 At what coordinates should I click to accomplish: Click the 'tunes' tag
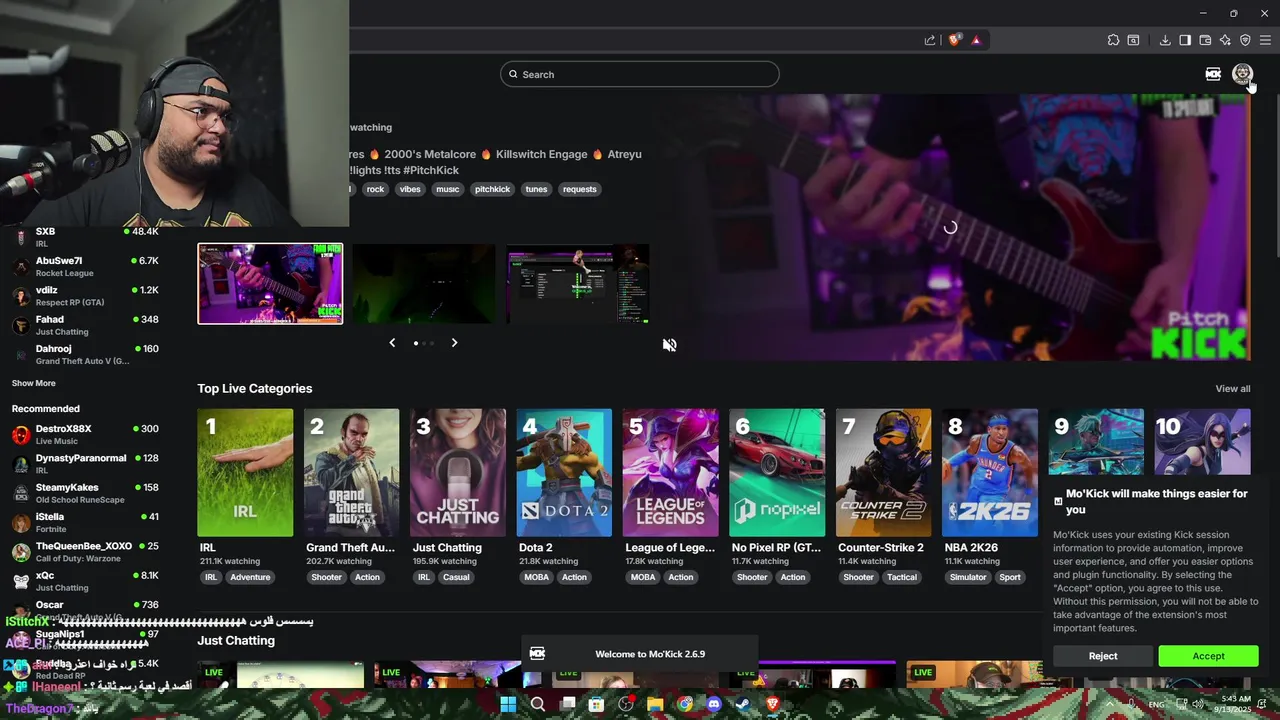point(536,189)
